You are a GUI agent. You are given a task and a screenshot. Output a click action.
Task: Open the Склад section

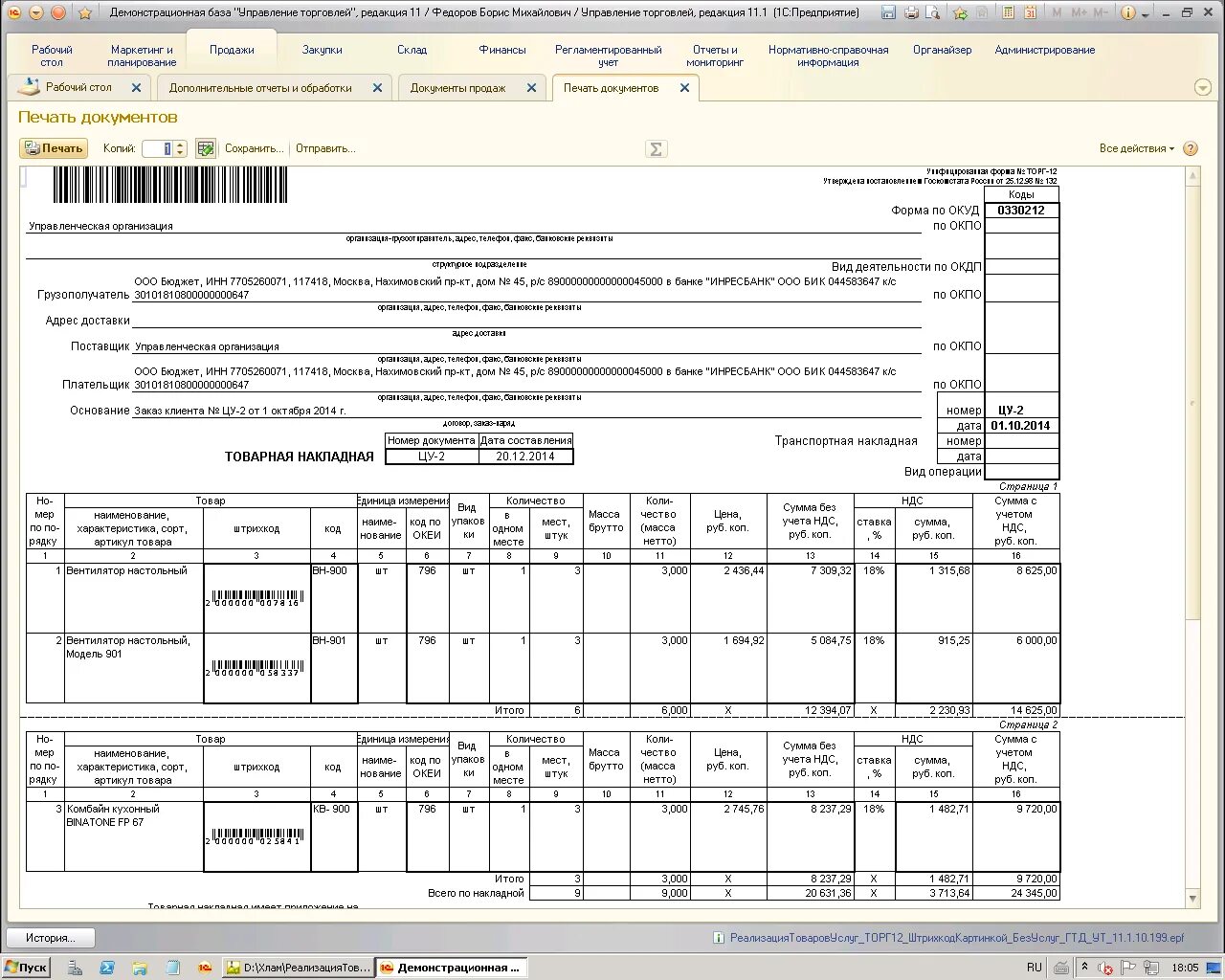click(x=412, y=50)
